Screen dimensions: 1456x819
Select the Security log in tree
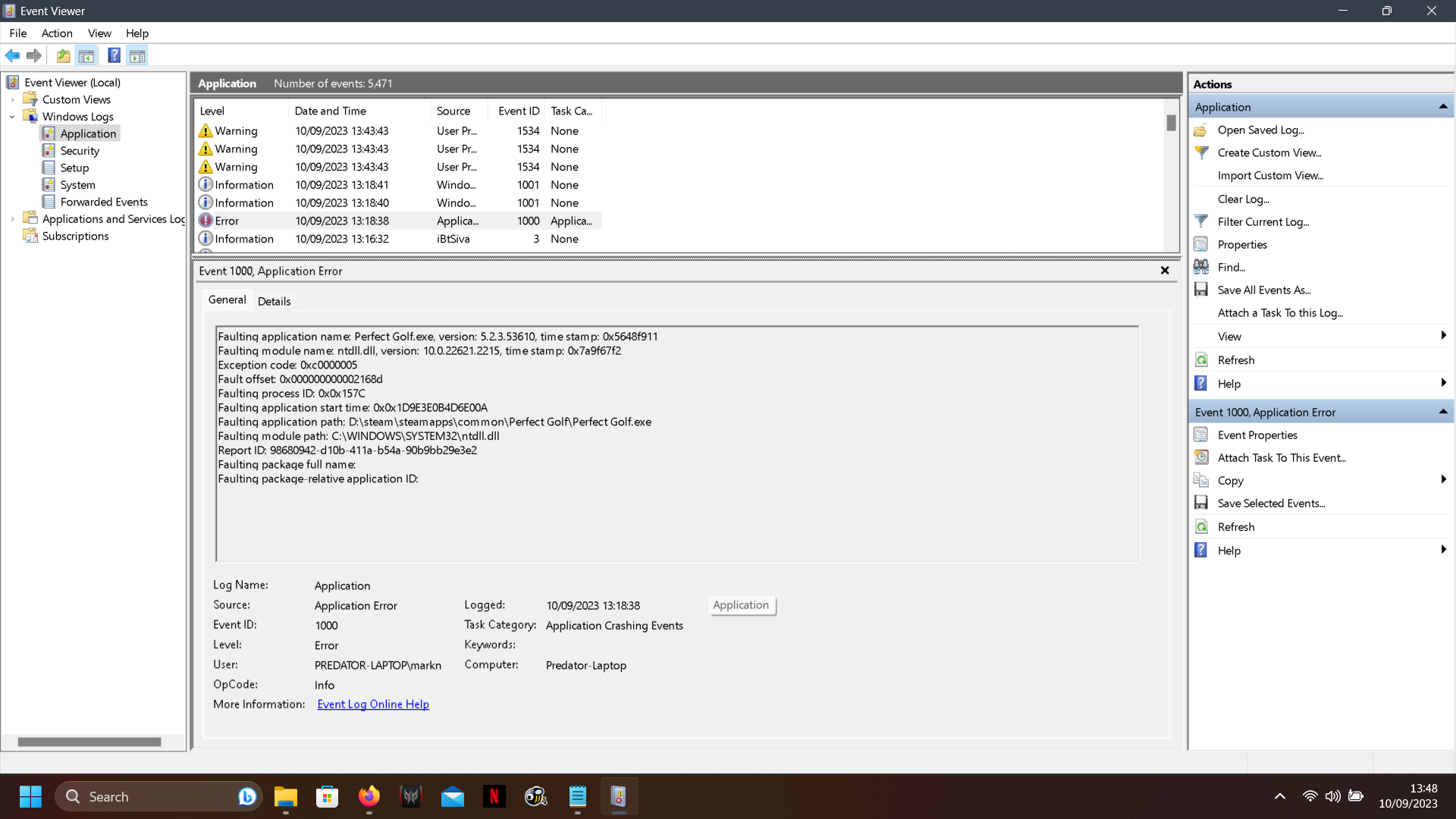pos(79,151)
